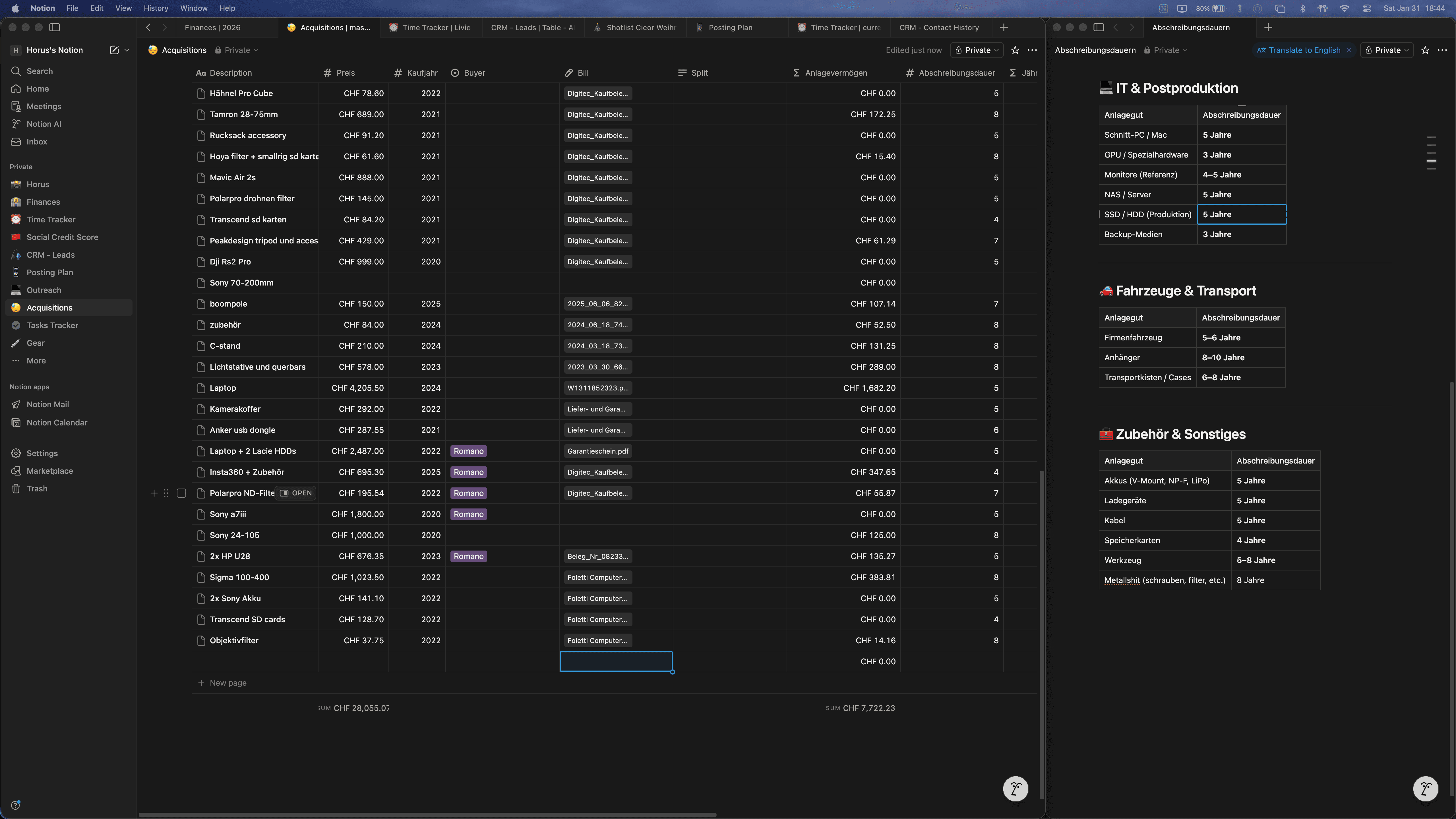Click New page at table bottom
Image resolution: width=1456 pixels, height=819 pixels.
[x=228, y=683]
